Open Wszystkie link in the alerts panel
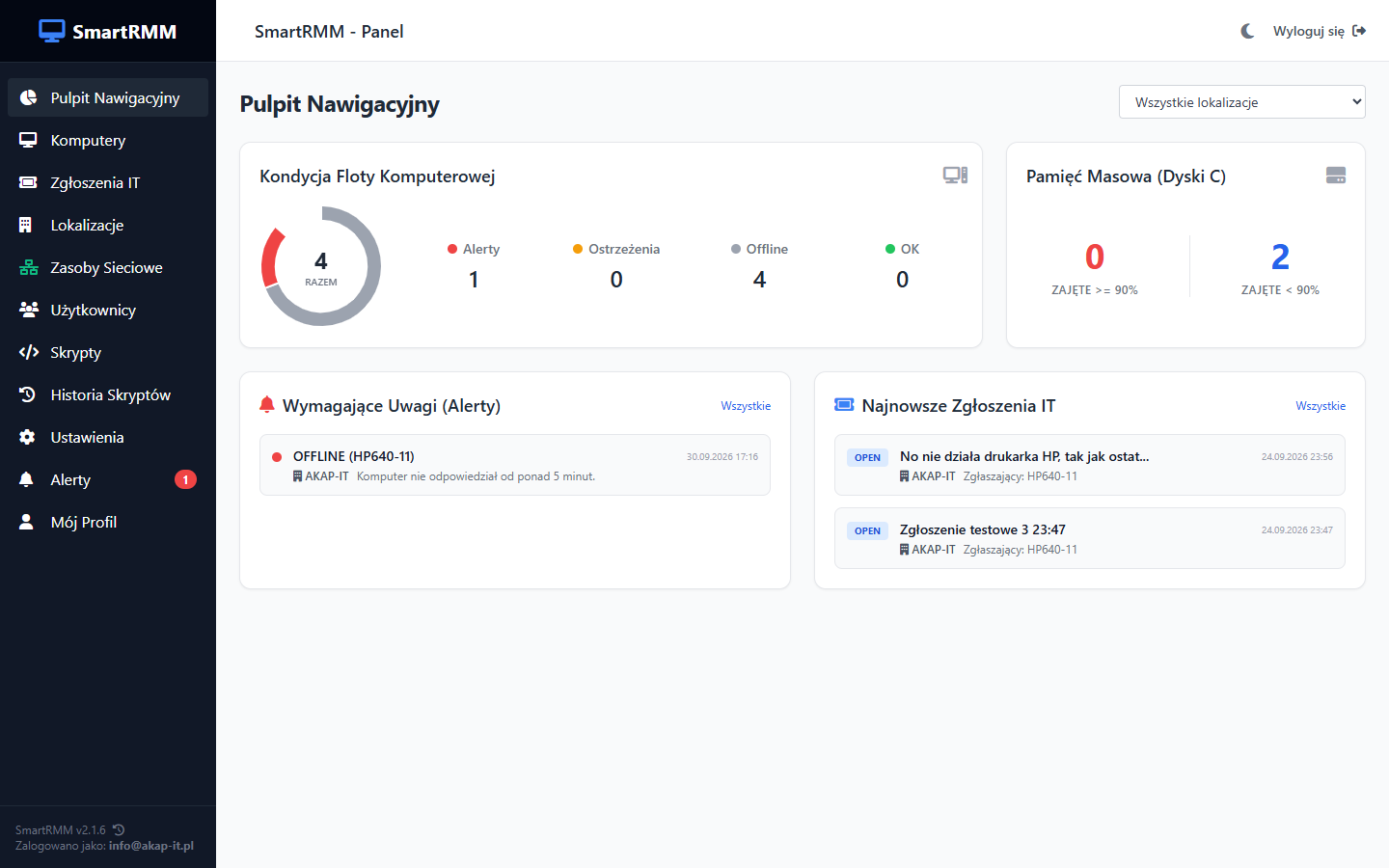This screenshot has height=868, width=1389. pyautogui.click(x=746, y=406)
